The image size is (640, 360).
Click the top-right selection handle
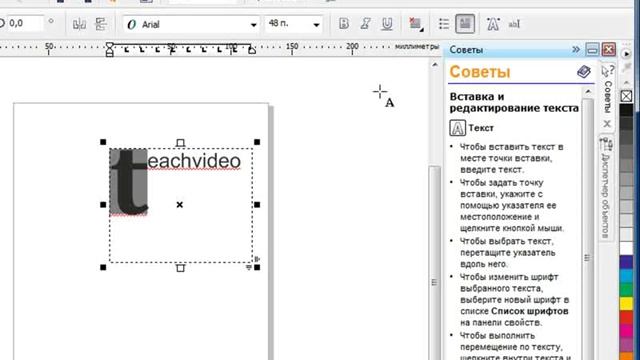257,142
